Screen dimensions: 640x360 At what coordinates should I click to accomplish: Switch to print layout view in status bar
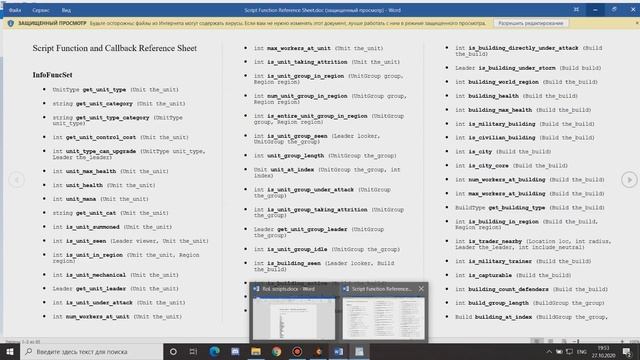551,341
